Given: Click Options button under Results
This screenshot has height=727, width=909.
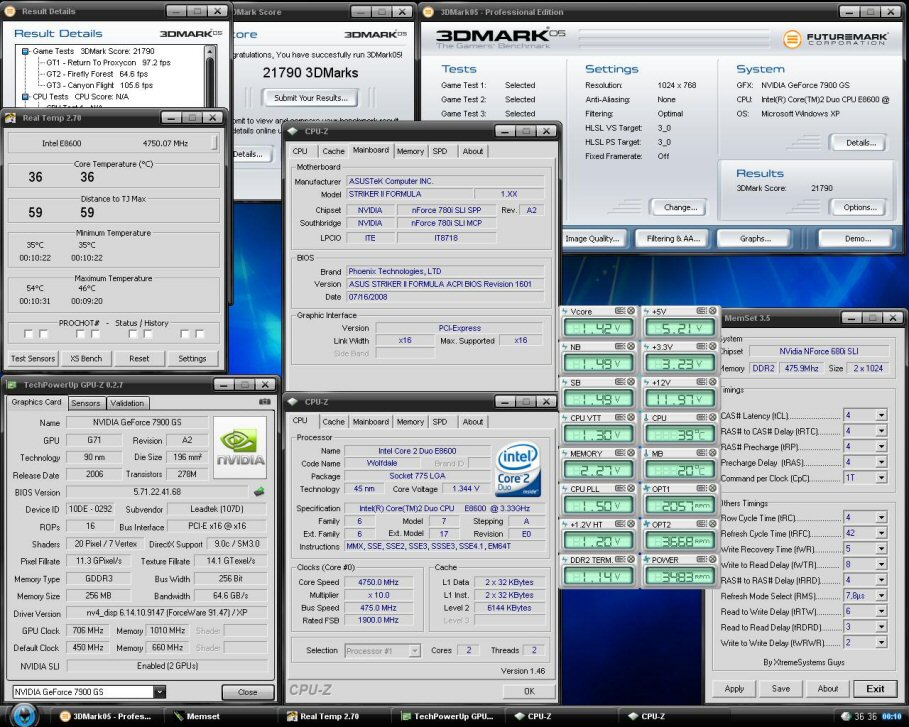Looking at the screenshot, I should (x=860, y=208).
